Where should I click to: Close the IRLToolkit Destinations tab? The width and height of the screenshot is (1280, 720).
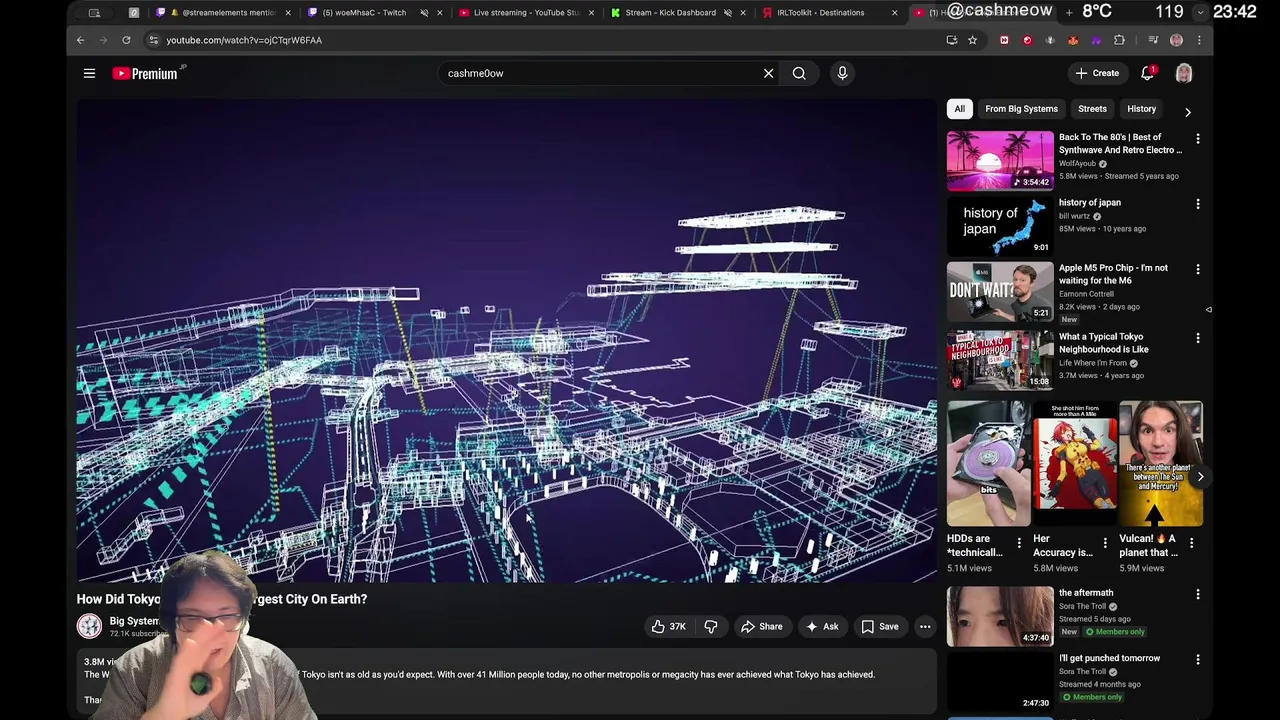(894, 13)
